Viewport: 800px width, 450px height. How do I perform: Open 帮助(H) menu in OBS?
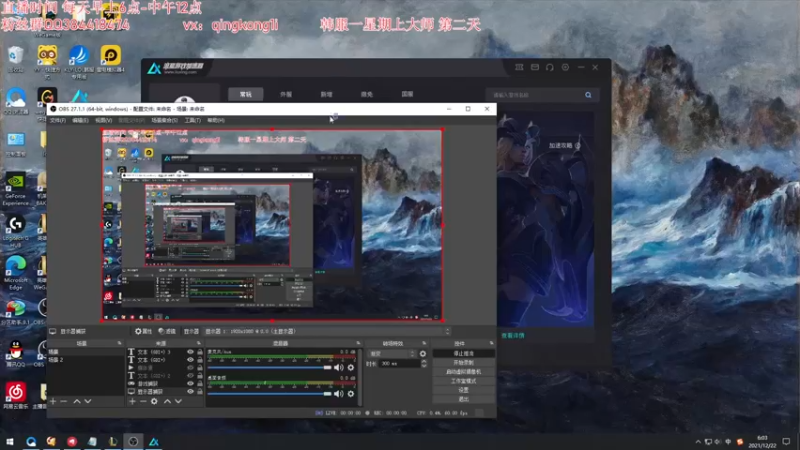coord(216,120)
